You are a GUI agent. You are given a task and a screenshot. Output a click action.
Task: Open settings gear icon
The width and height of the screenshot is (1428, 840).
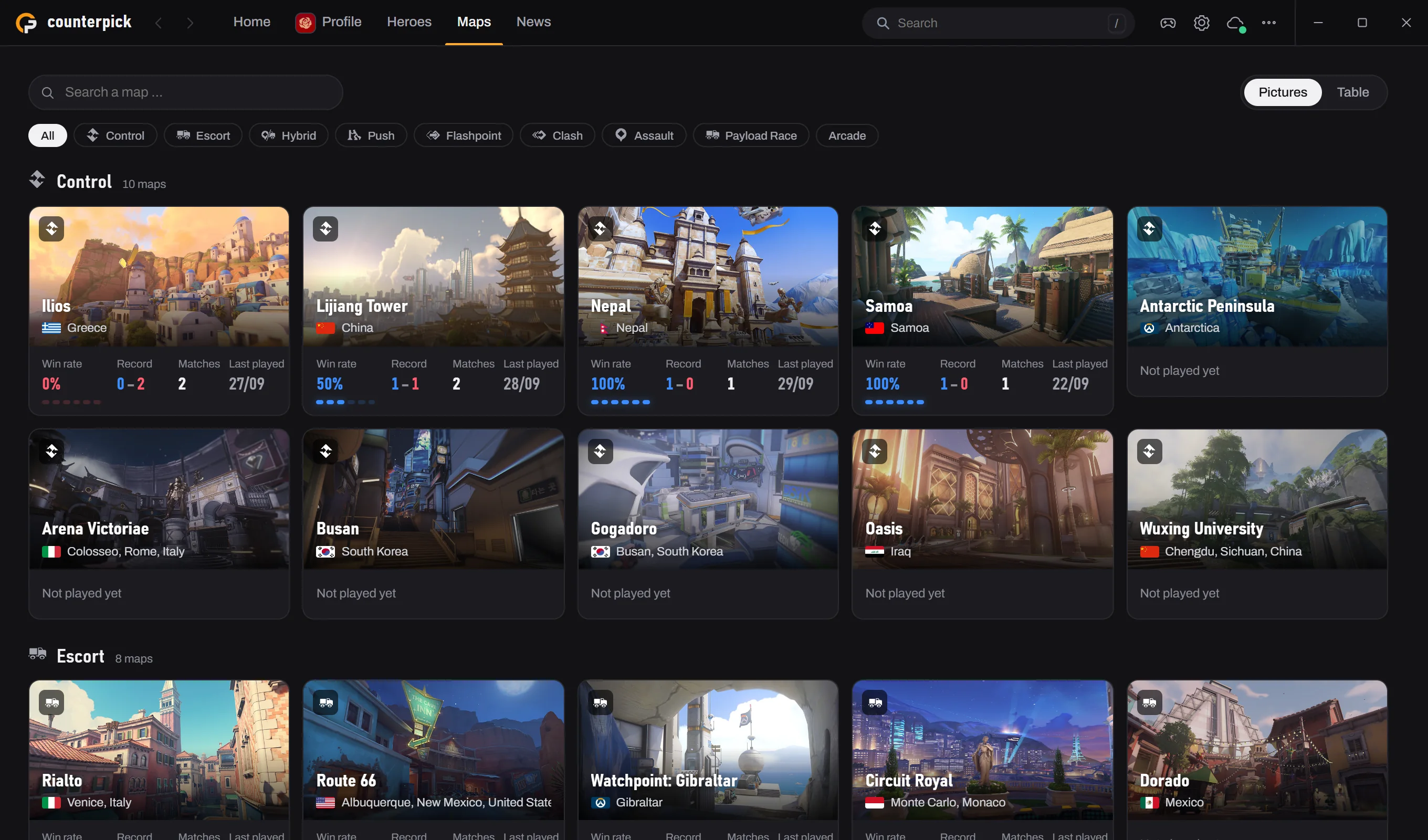pos(1201,23)
